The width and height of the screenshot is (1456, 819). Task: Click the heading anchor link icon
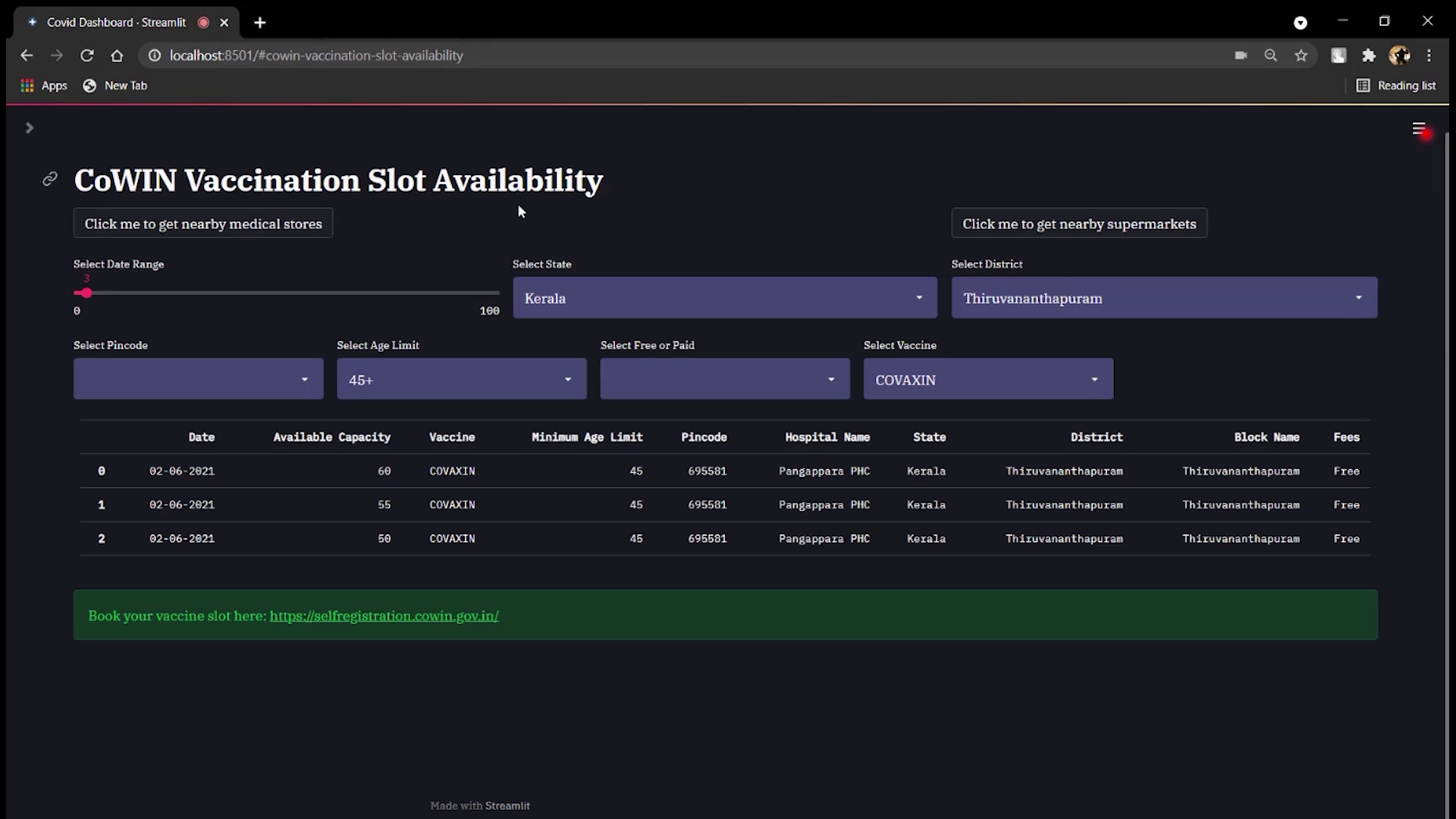50,179
